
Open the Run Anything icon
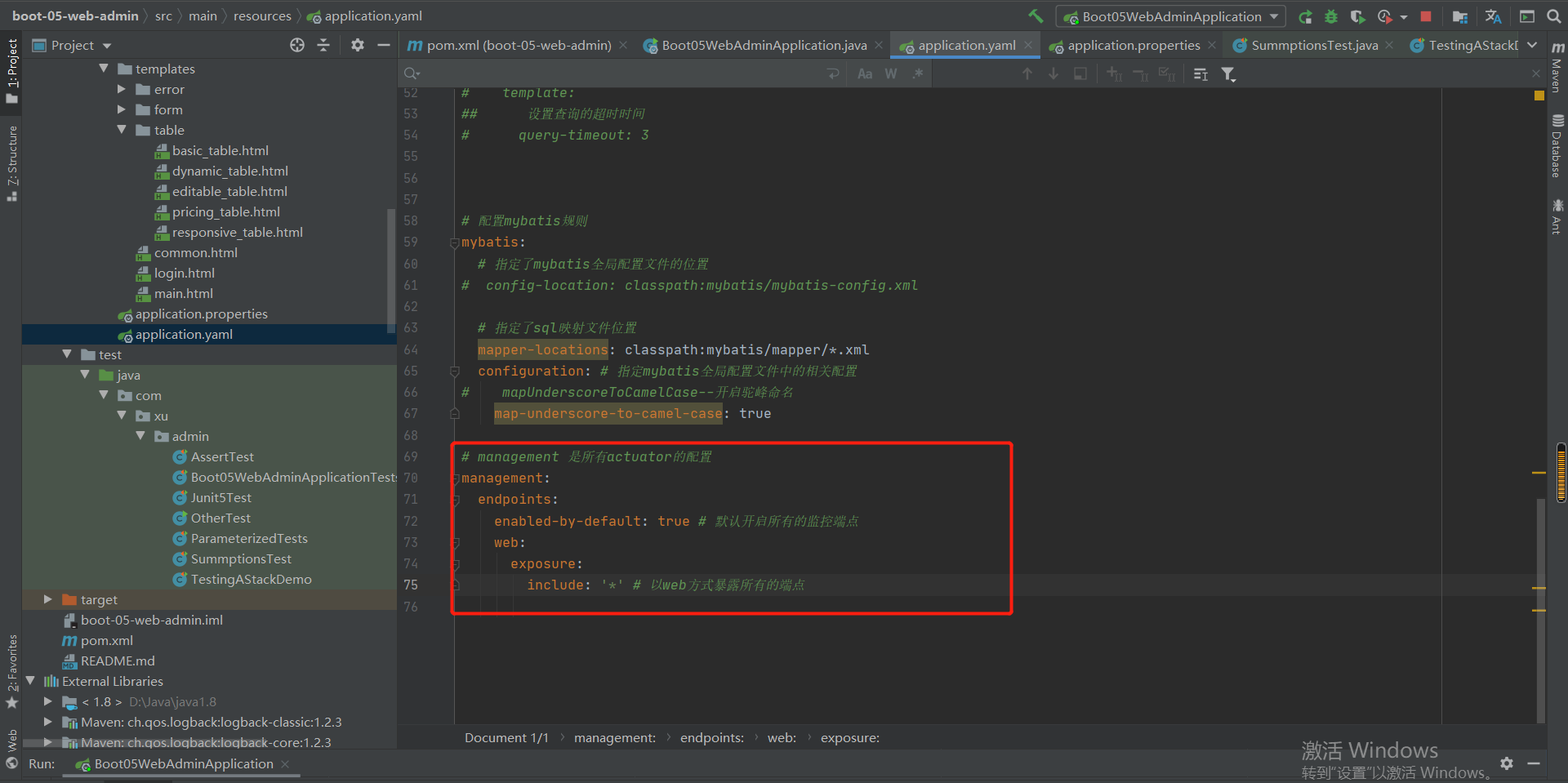(1526, 16)
